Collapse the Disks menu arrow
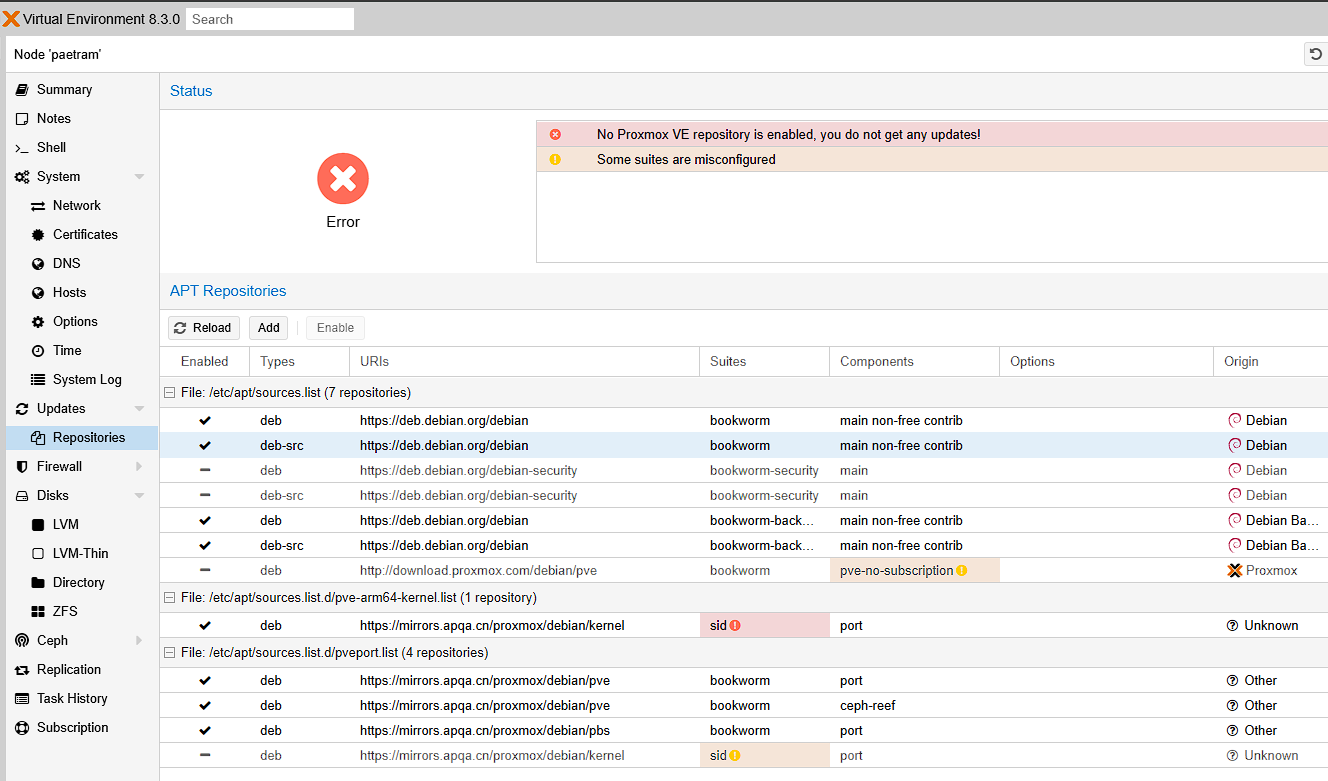 tap(139, 496)
